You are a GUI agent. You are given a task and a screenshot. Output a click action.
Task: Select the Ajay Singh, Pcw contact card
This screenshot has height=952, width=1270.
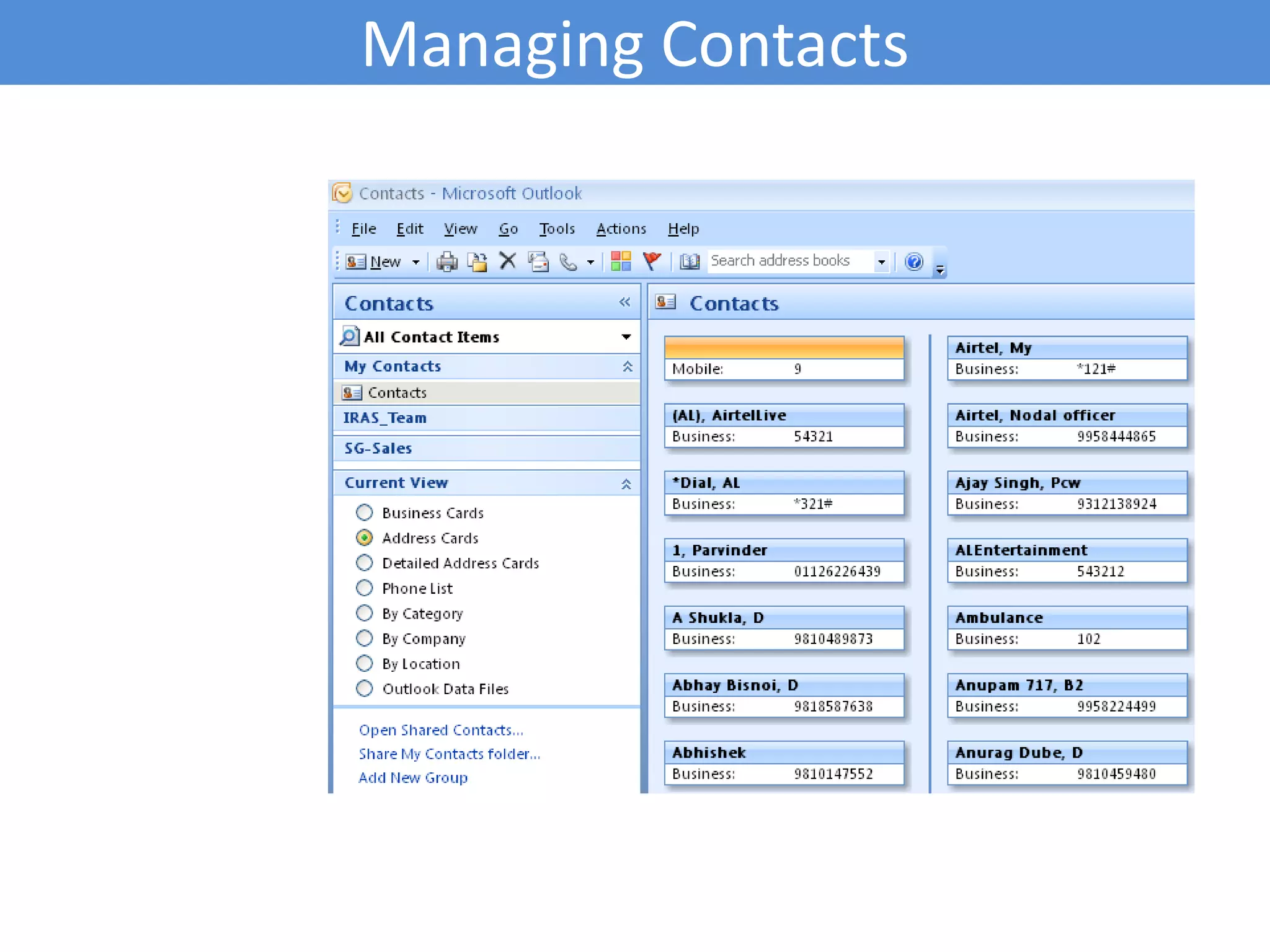[1067, 493]
